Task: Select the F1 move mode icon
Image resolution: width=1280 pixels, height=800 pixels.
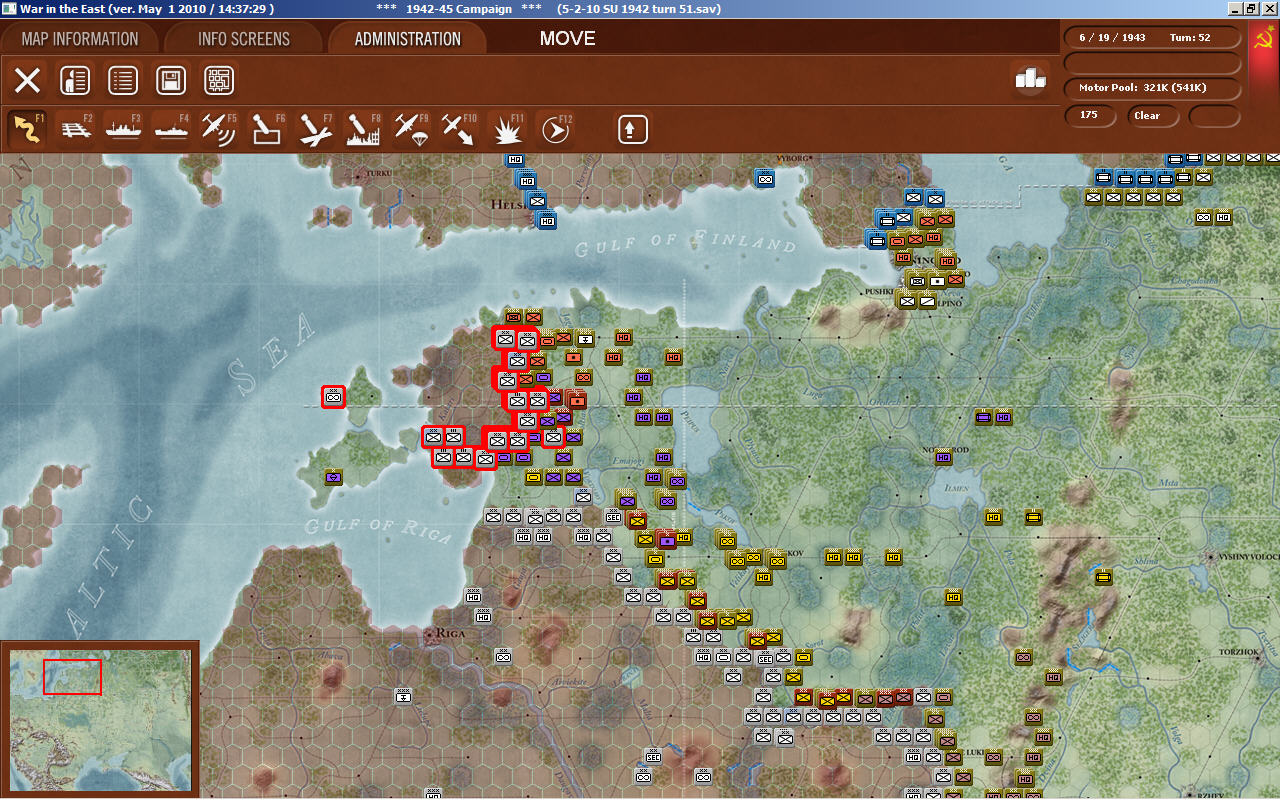Action: point(25,129)
